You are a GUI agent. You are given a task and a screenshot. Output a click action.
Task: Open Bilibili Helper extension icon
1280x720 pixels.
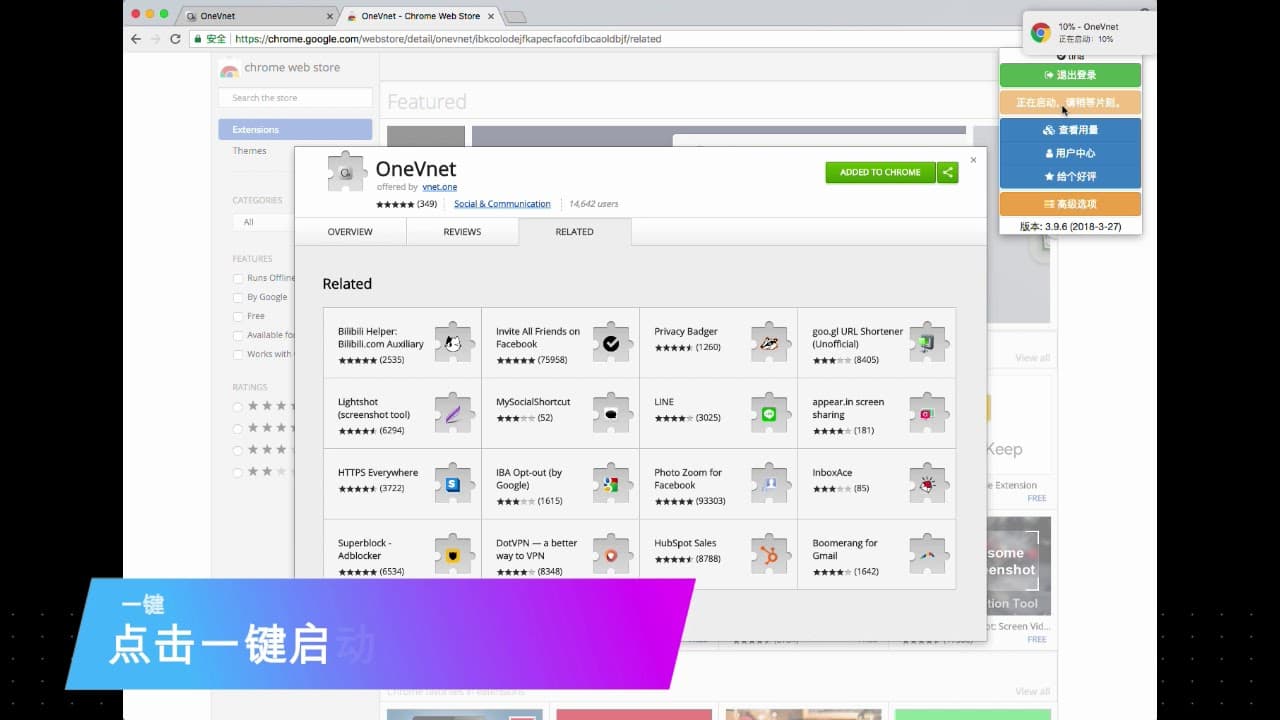click(x=453, y=342)
